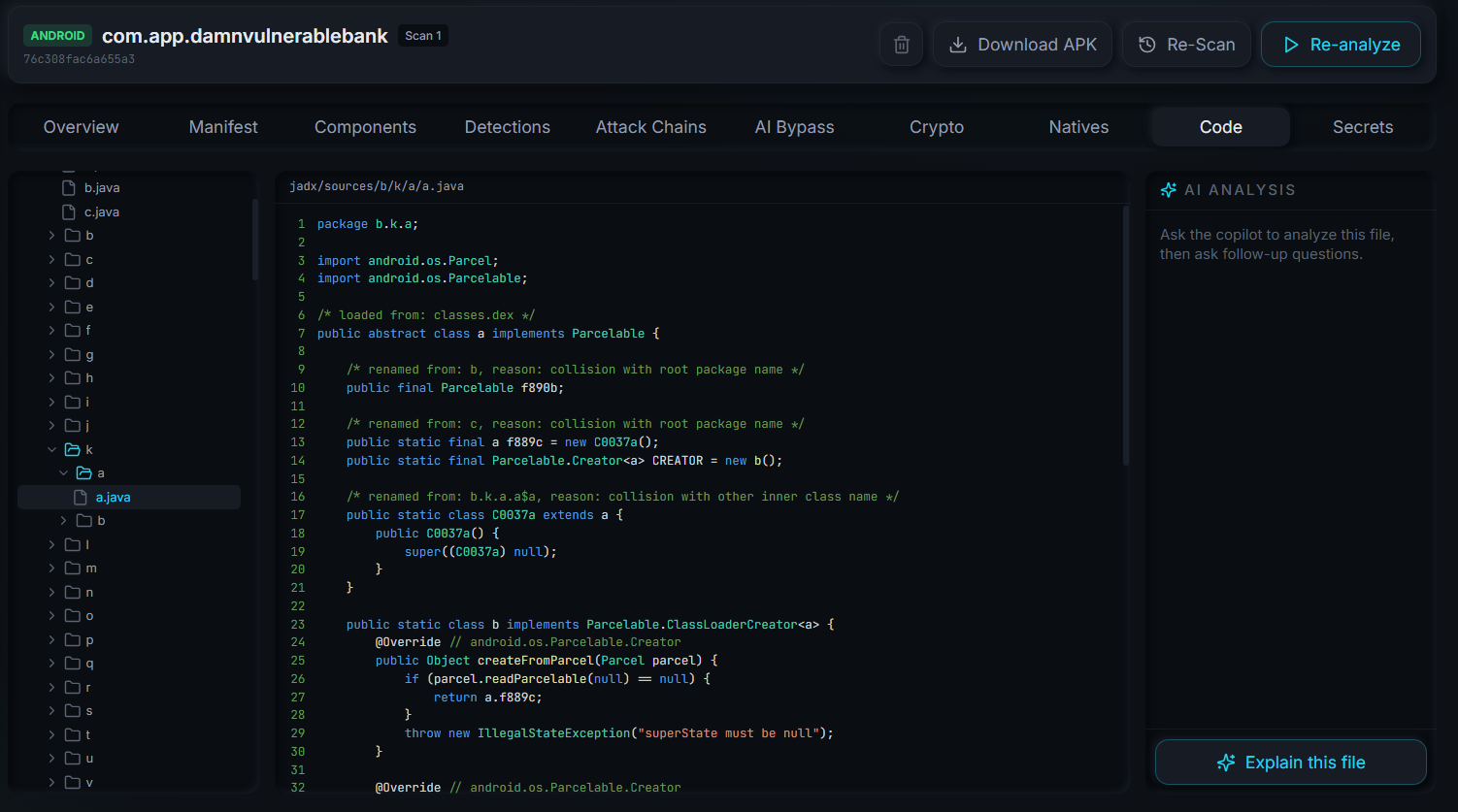Click the Re-Scan button
Screen dimensions: 1458x812
[1186, 45]
